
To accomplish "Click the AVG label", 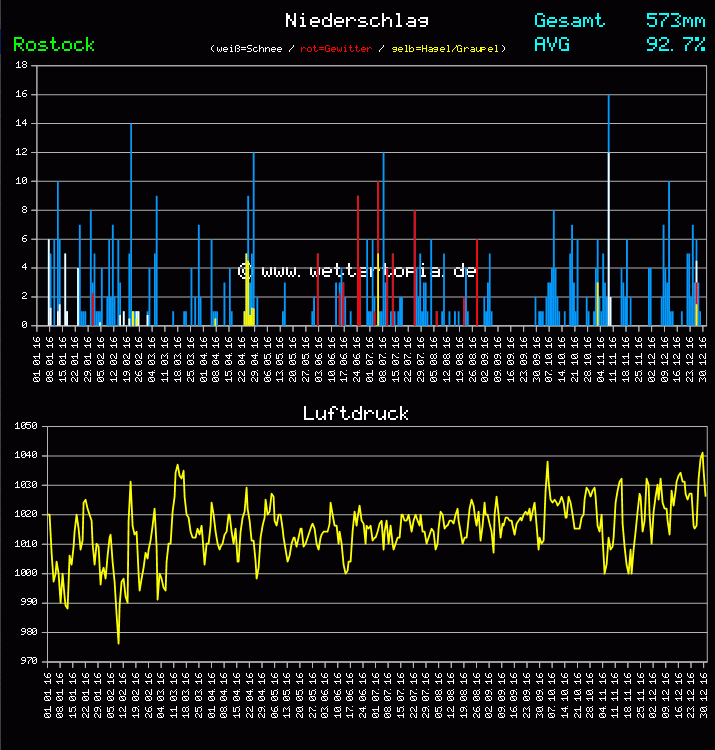I will [x=552, y=44].
